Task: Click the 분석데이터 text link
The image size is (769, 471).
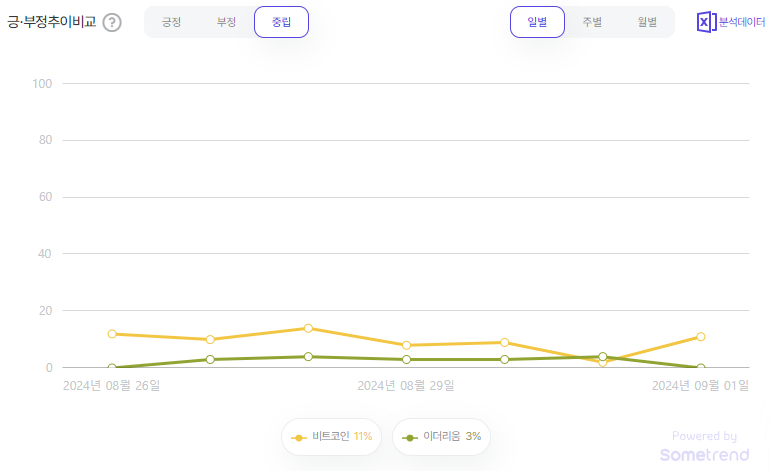Action: click(742, 22)
